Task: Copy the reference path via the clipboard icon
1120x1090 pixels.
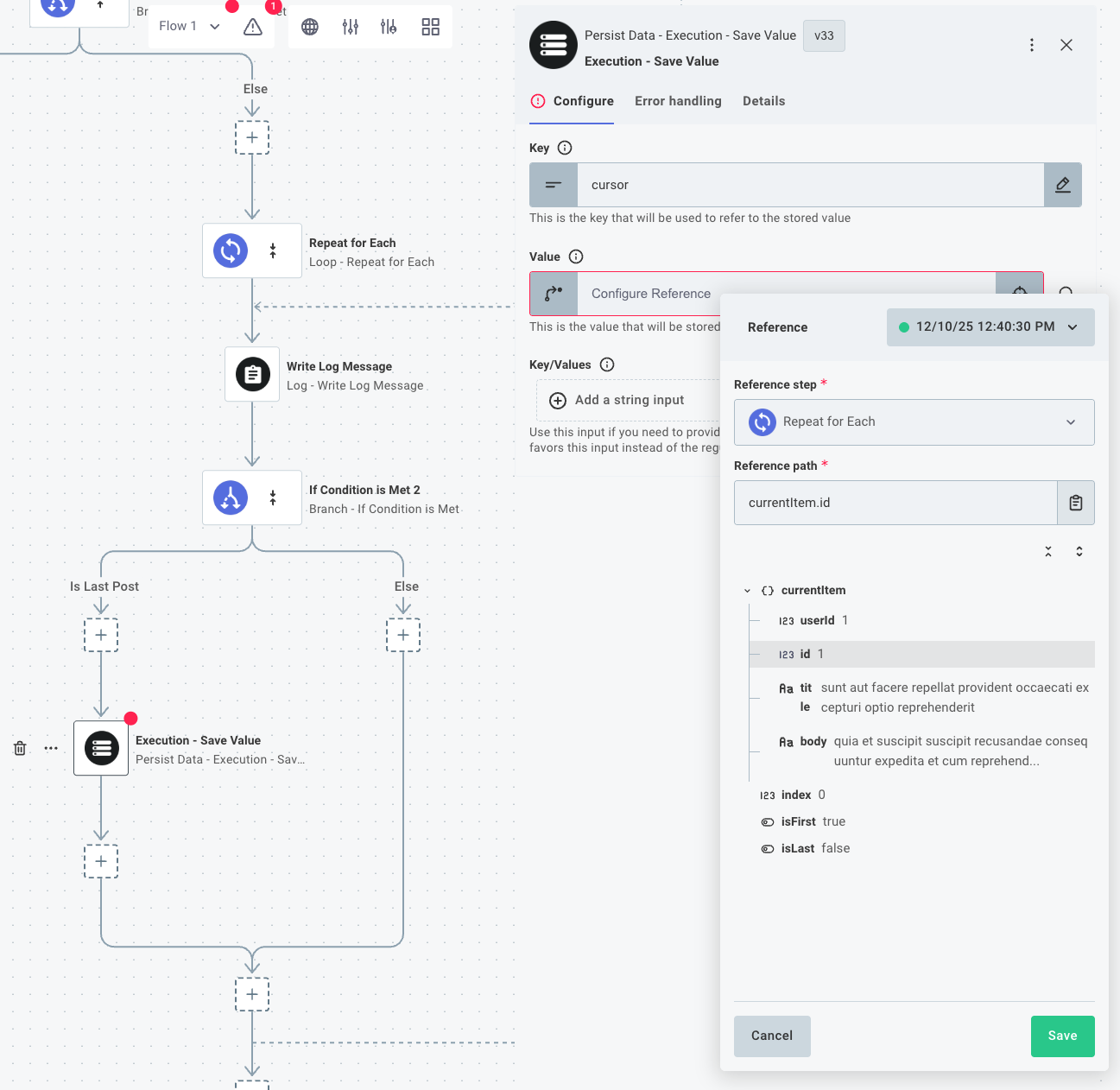Action: (1075, 502)
